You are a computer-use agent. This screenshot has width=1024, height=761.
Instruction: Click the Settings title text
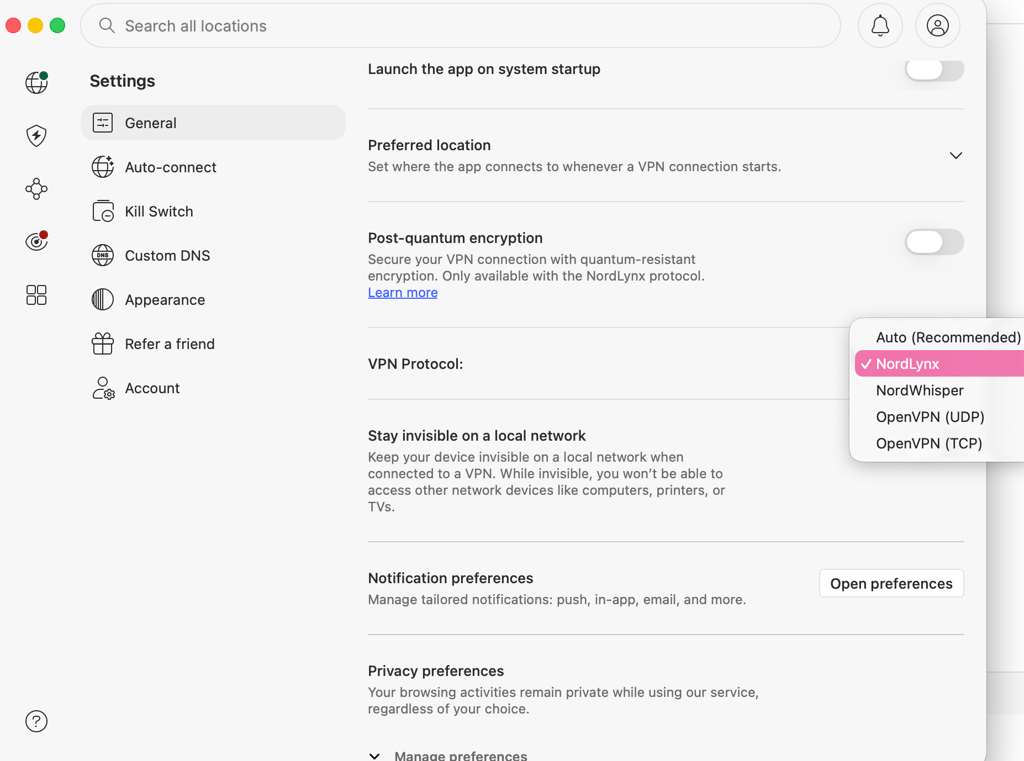click(122, 81)
